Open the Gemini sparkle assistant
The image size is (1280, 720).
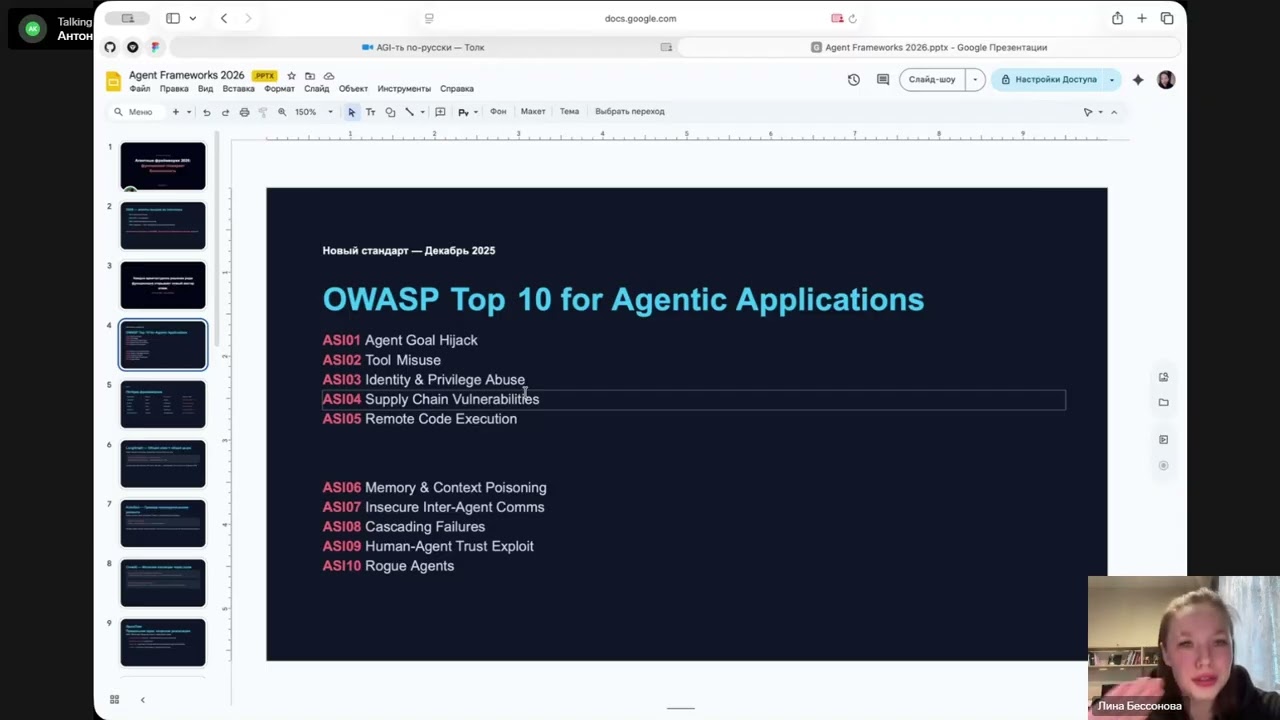tap(1138, 80)
